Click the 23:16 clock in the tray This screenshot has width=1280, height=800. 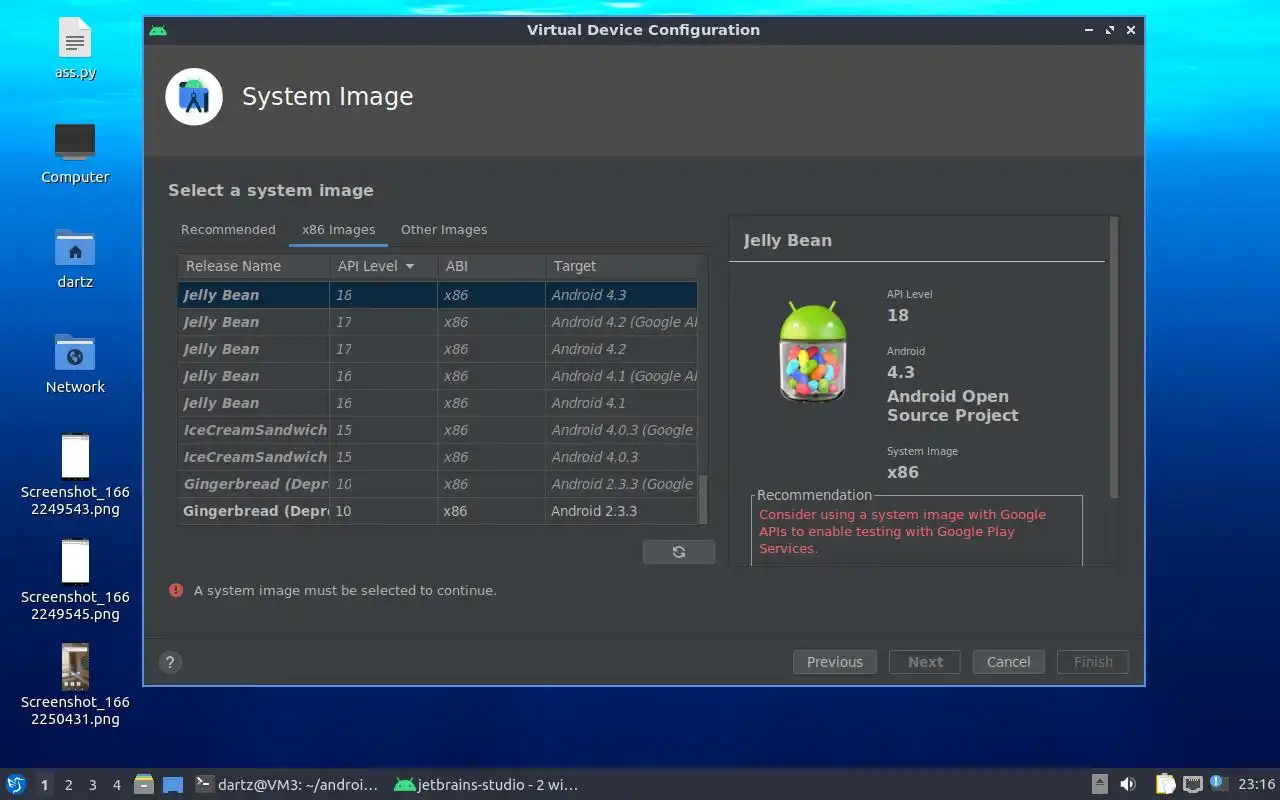click(x=1256, y=785)
